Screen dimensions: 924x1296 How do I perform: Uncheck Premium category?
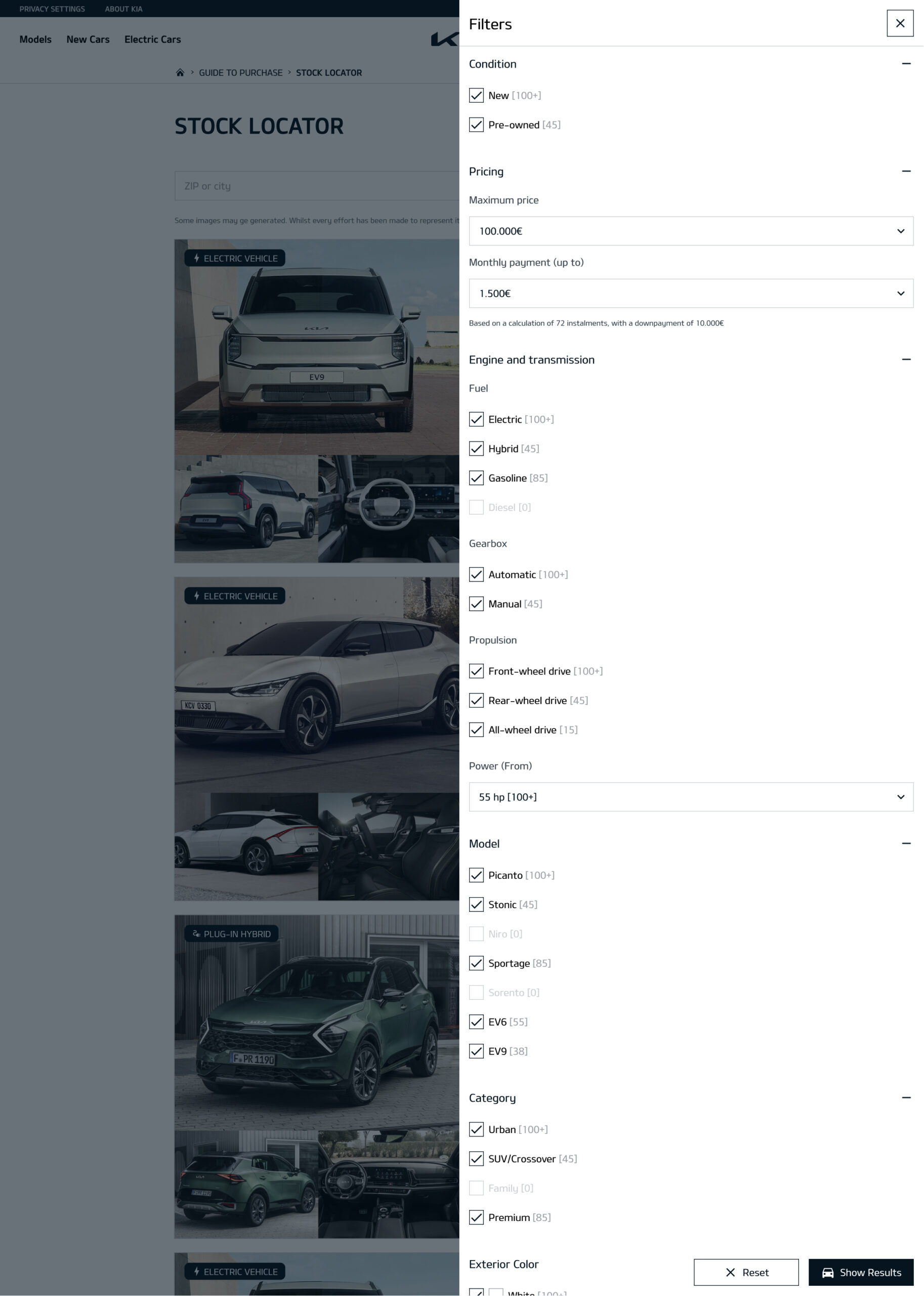[x=476, y=1218]
